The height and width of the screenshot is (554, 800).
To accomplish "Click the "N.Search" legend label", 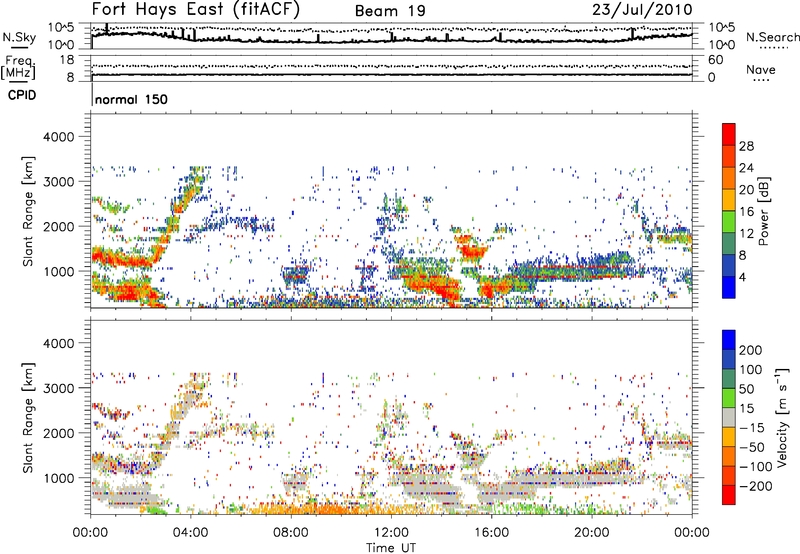I will 772,37.
